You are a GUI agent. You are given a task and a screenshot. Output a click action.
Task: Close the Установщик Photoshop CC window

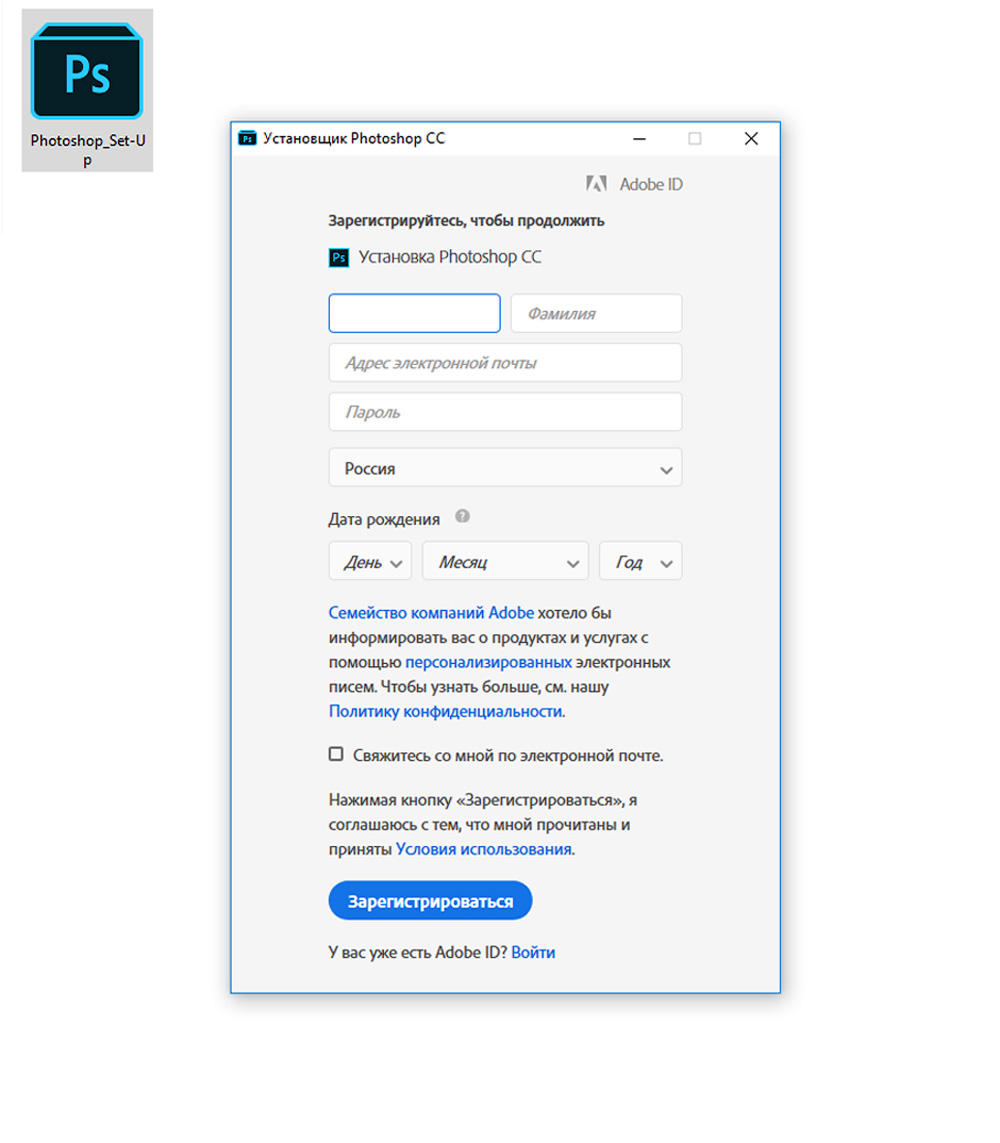click(x=751, y=139)
